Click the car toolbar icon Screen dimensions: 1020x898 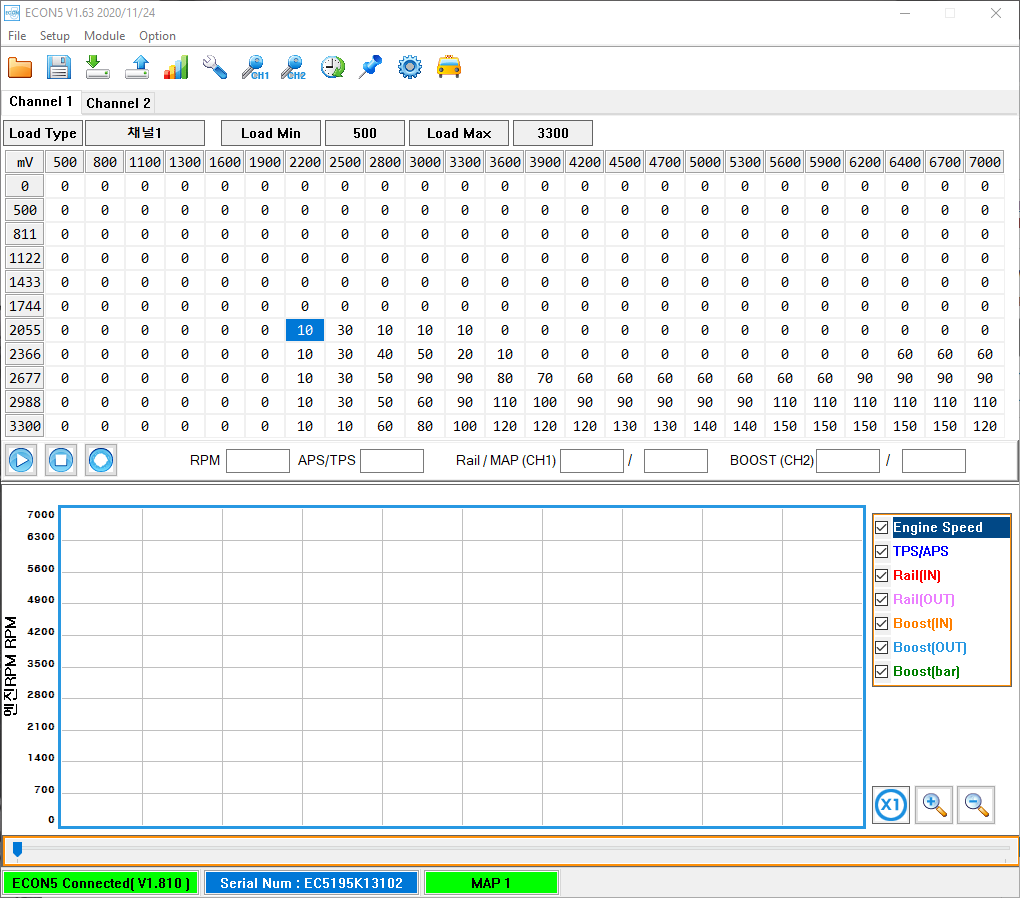(448, 66)
